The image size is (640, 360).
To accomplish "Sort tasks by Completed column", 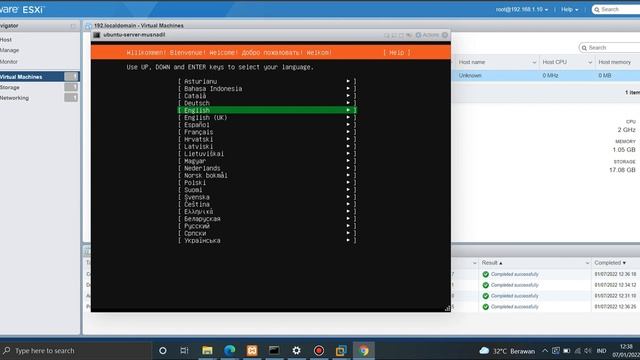I will 610,263.
